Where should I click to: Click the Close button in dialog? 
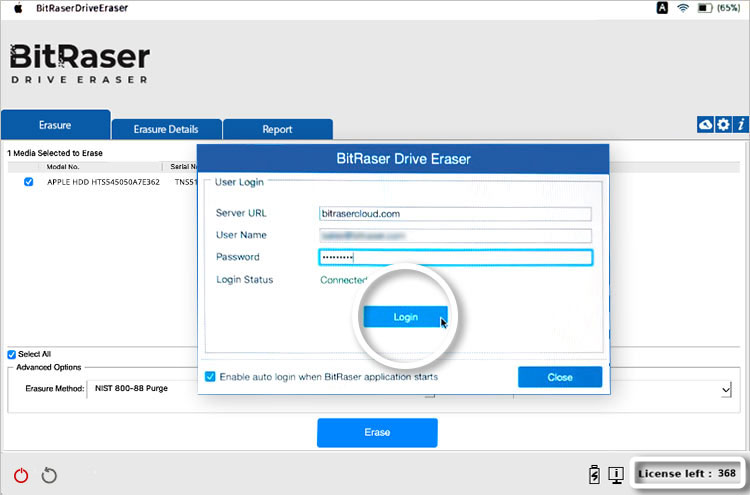click(560, 377)
